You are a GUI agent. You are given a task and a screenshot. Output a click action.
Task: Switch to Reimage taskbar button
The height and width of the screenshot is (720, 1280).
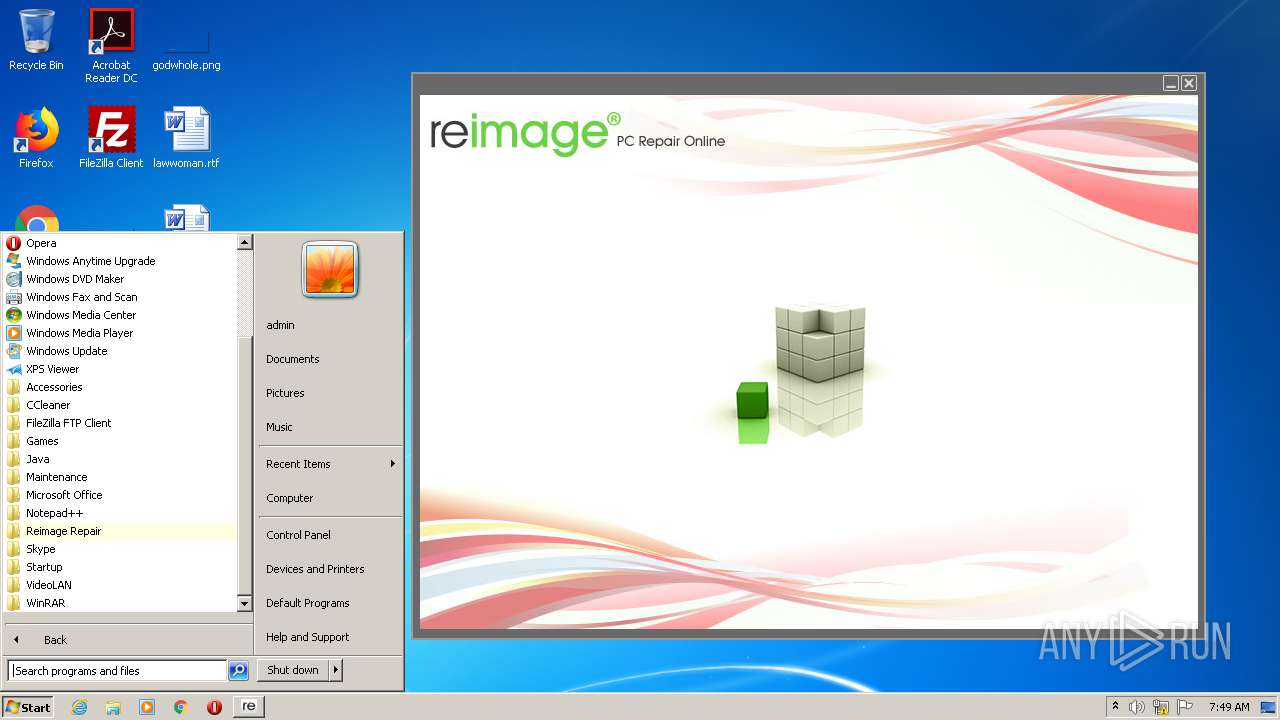coord(249,707)
